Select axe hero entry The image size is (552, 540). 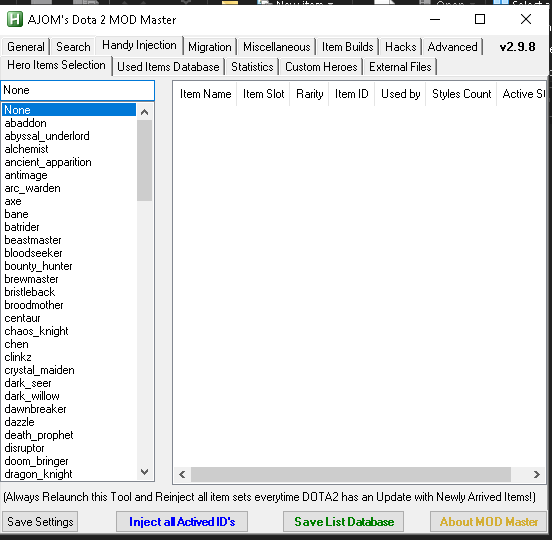point(69,201)
